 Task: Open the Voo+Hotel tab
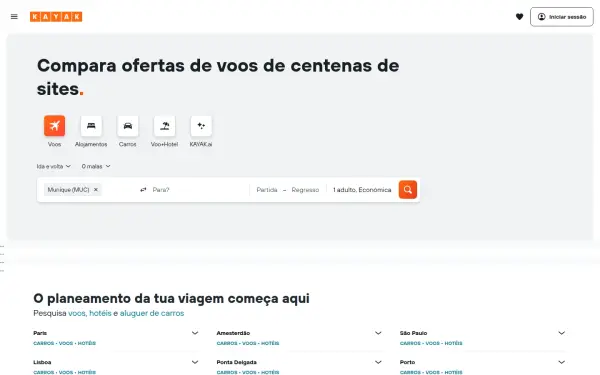point(165,126)
